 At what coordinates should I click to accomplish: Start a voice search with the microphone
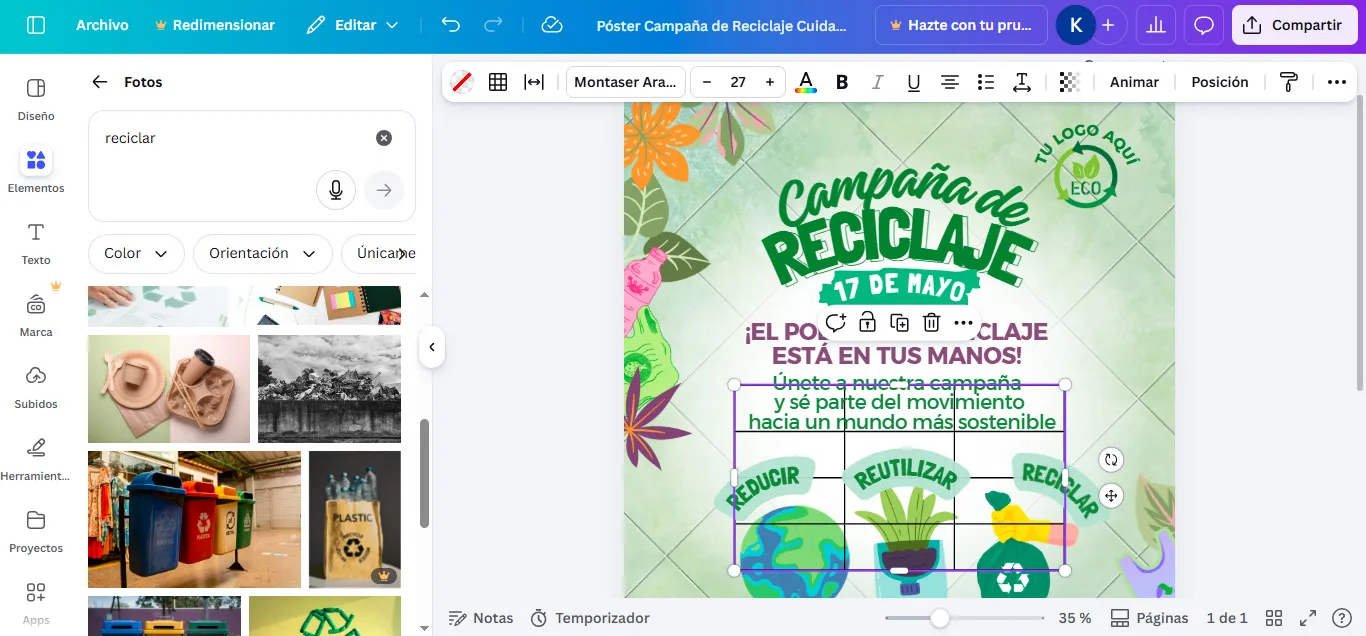[x=336, y=189]
